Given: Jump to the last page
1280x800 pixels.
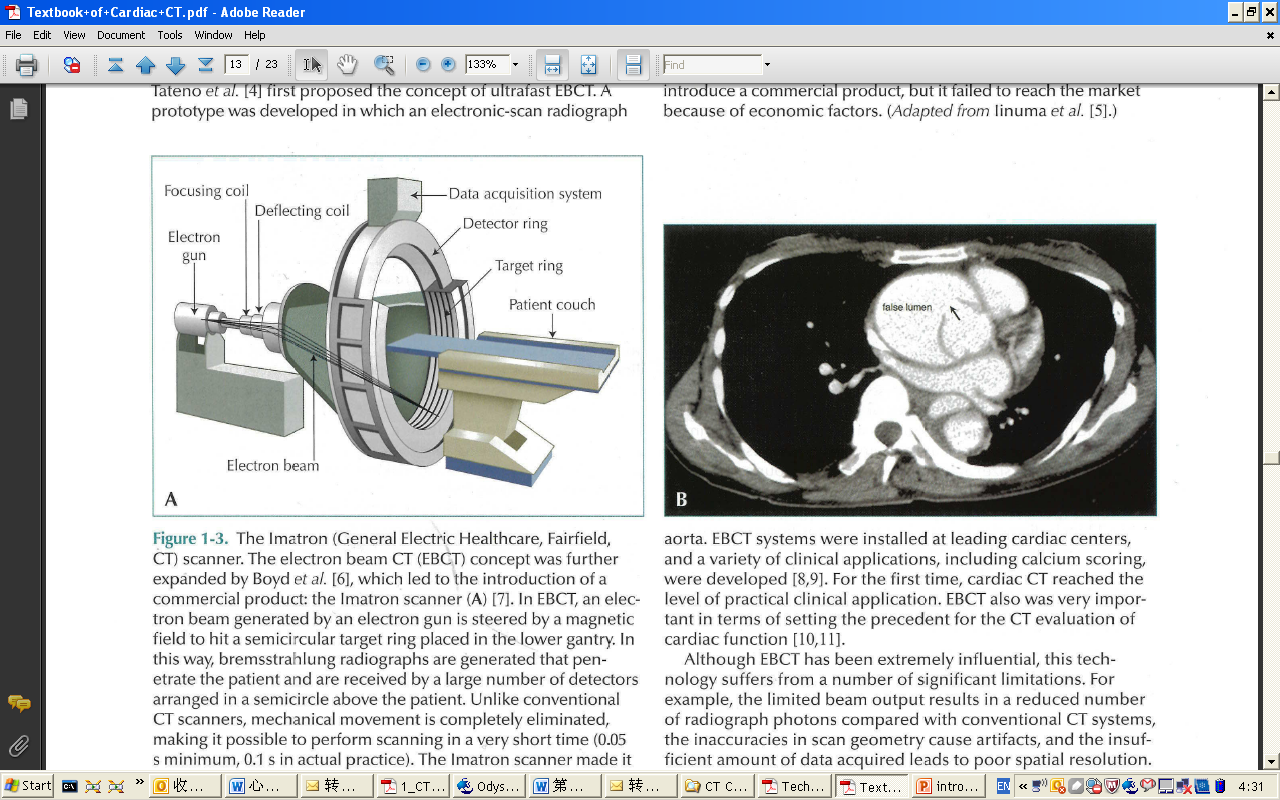Looking at the screenshot, I should pyautogui.click(x=206, y=65).
